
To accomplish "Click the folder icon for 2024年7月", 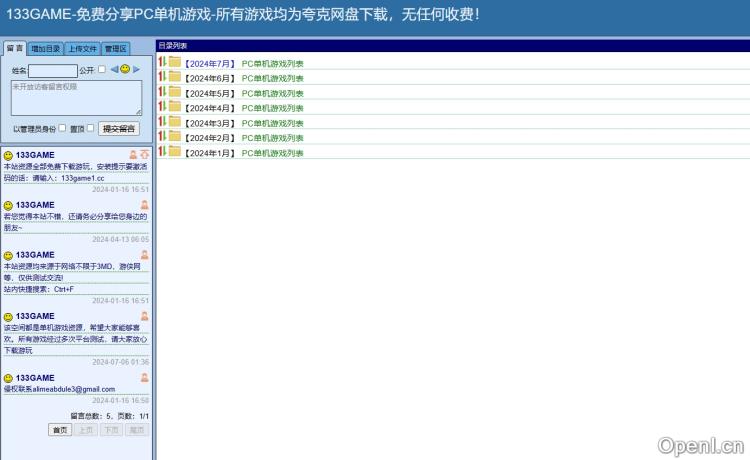I will pyautogui.click(x=175, y=63).
